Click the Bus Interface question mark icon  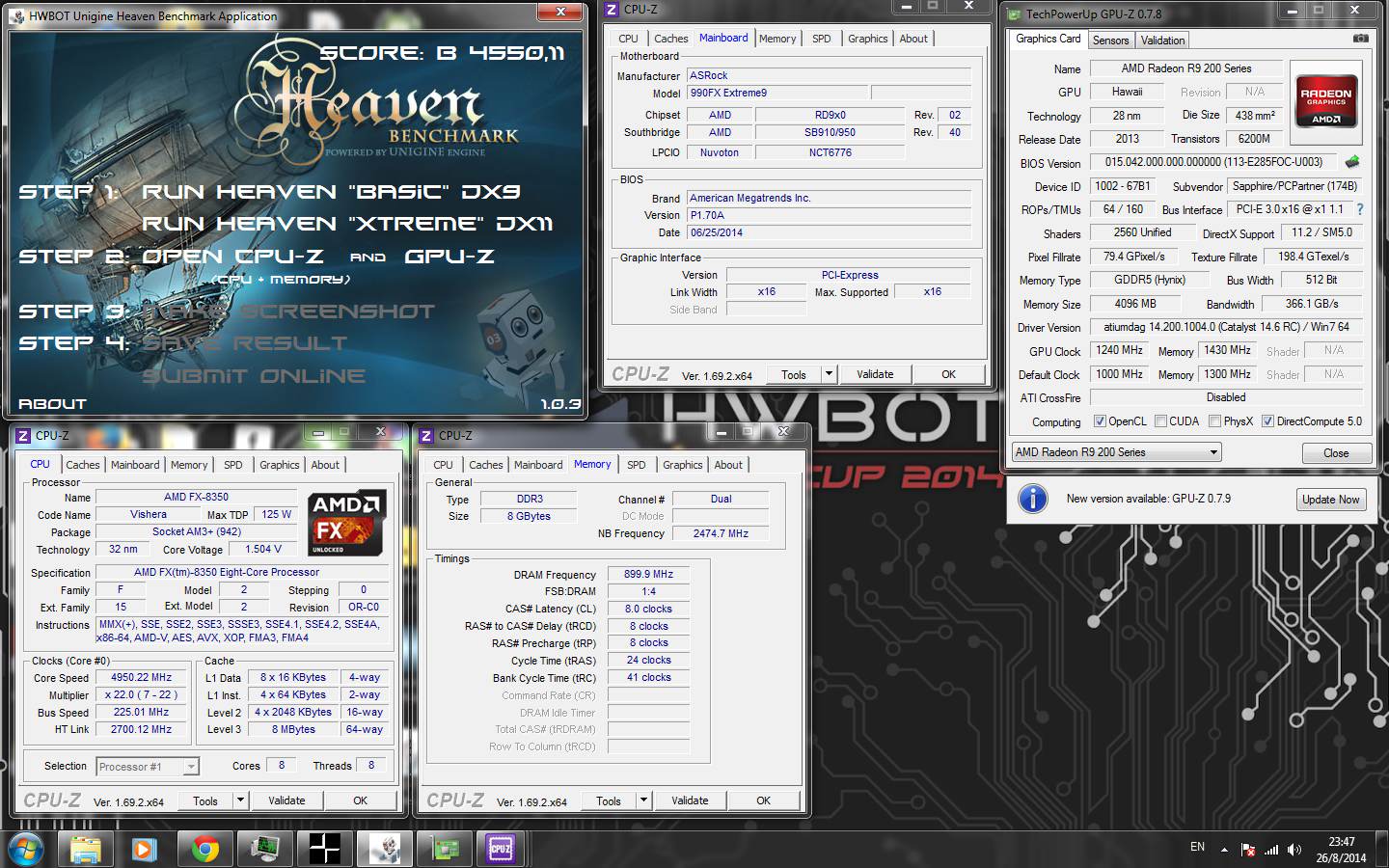coord(1360,209)
